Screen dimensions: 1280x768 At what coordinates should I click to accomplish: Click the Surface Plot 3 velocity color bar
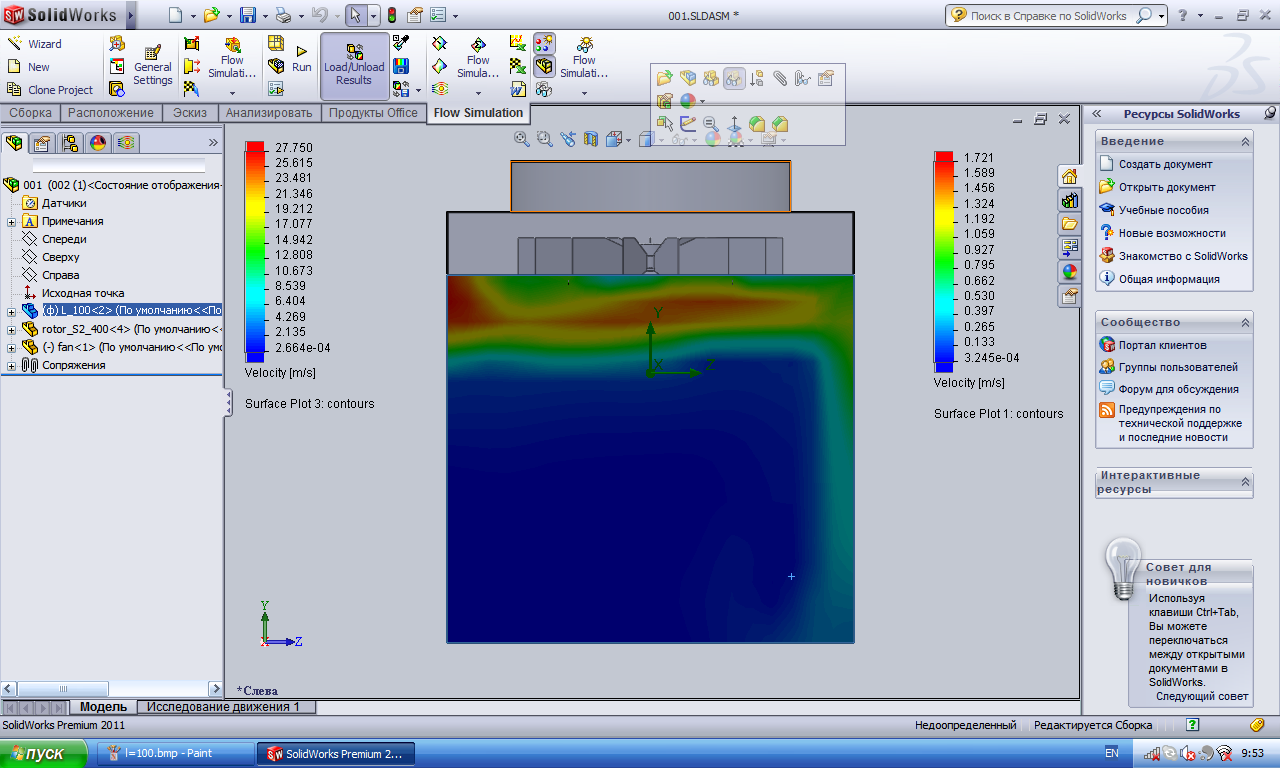[x=254, y=251]
